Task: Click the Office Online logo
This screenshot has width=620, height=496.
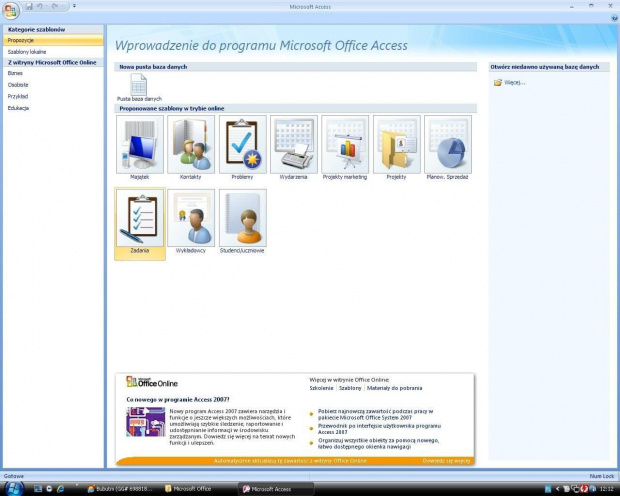Action: click(x=152, y=382)
